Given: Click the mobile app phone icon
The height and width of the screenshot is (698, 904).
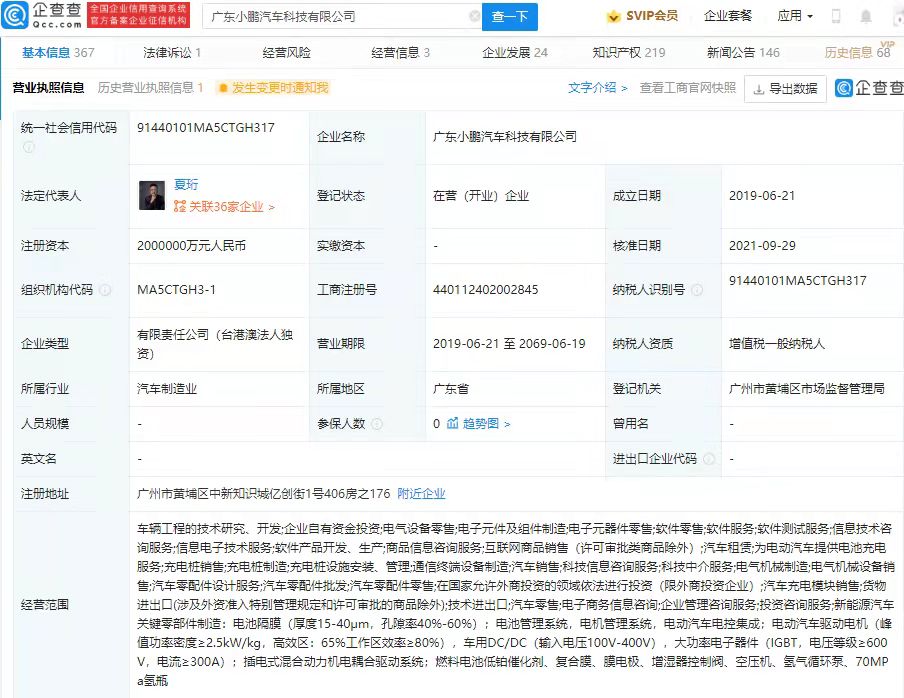Looking at the screenshot, I should [x=835, y=15].
